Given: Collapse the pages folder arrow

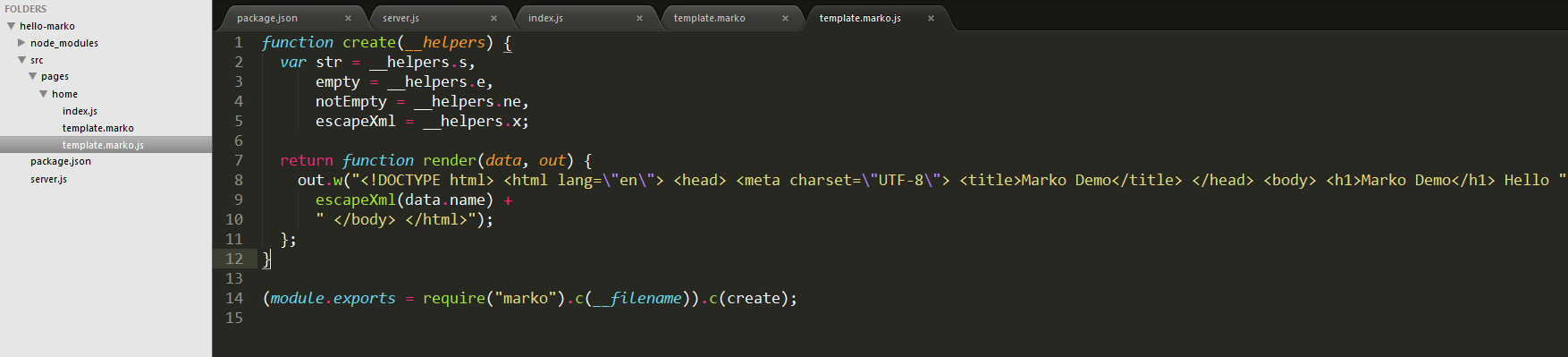Looking at the screenshot, I should 33,76.
